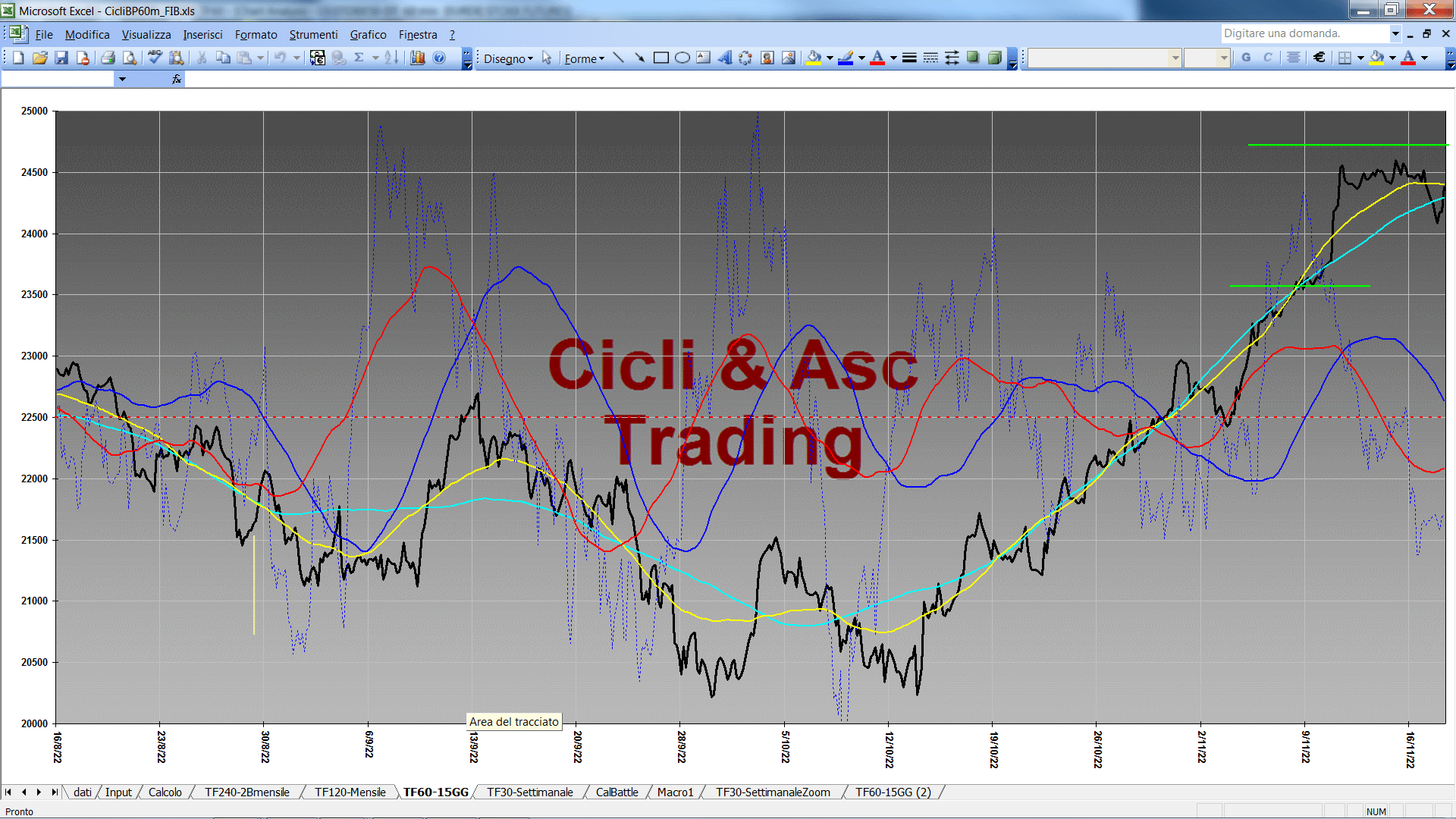Expand Borders dropdown arrow
The width and height of the screenshot is (1456, 819).
pyautogui.click(x=1360, y=58)
